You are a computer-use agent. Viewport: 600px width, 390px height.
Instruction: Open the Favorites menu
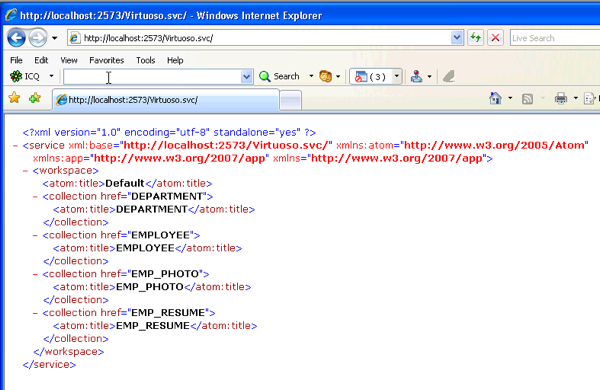pos(106,60)
